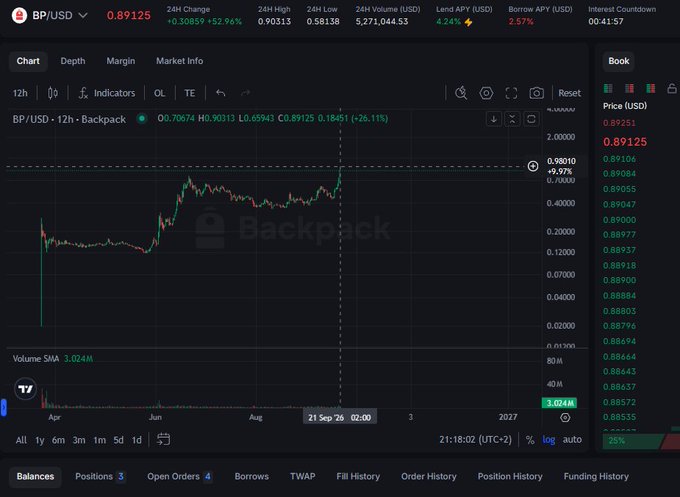Redo the chart action
Viewport: 680px width, 497px height.
pos(245,93)
